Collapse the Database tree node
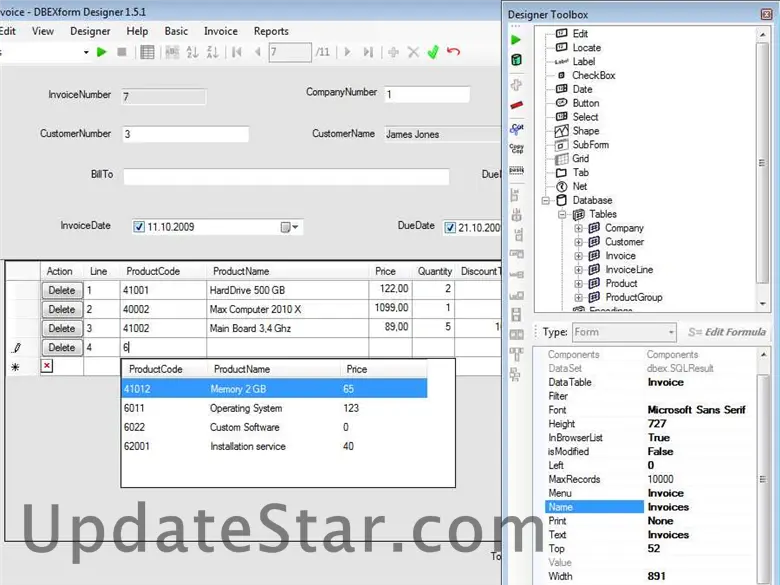The width and height of the screenshot is (780, 585). pos(546,200)
